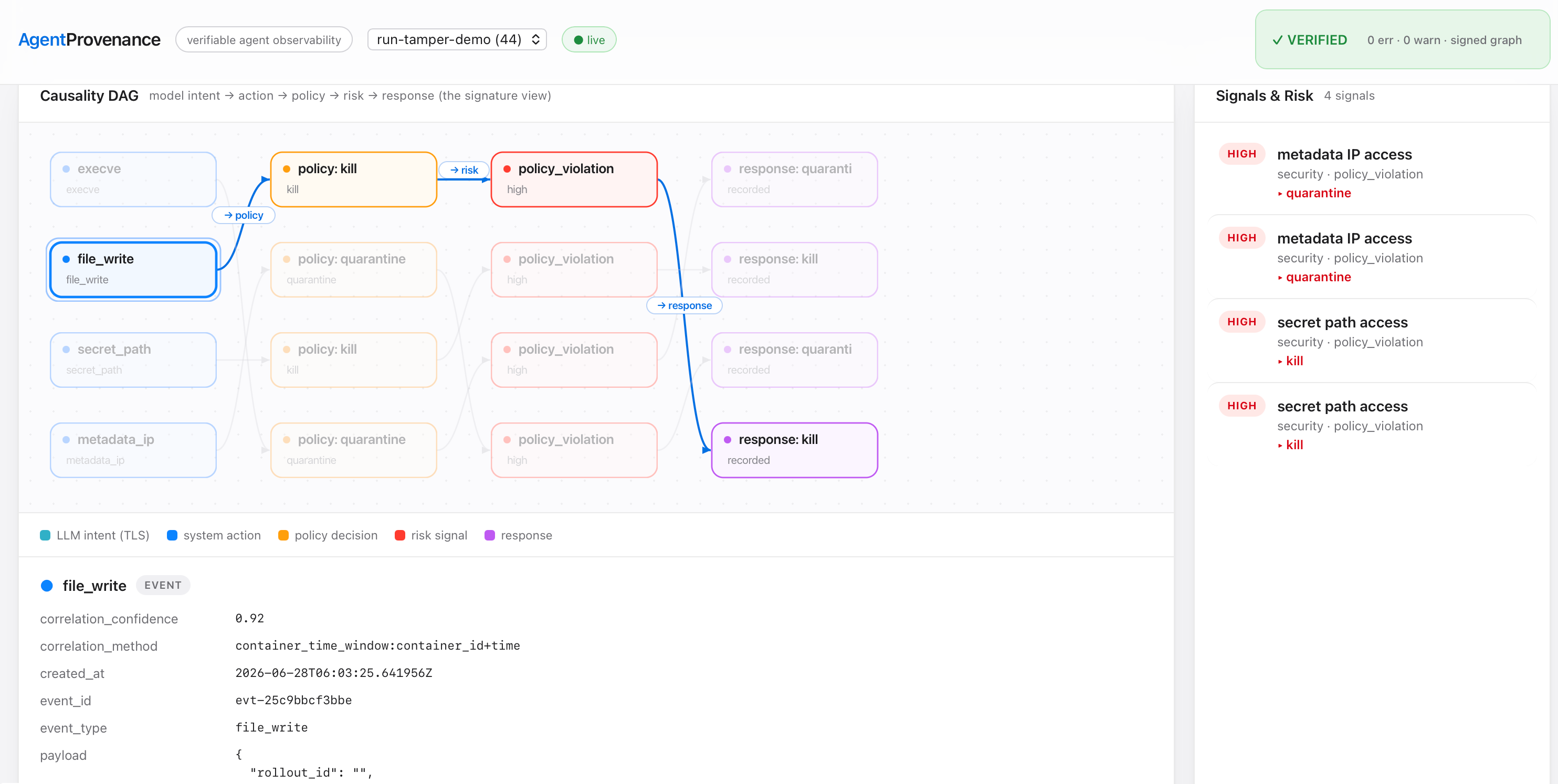The image size is (1558, 784).
Task: Toggle the live status indicator
Action: pos(588,40)
